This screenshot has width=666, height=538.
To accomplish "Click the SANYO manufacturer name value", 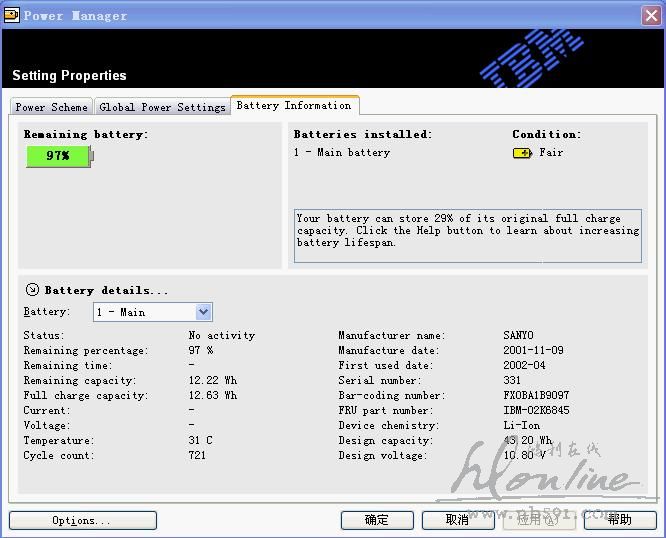I will [x=518, y=336].
